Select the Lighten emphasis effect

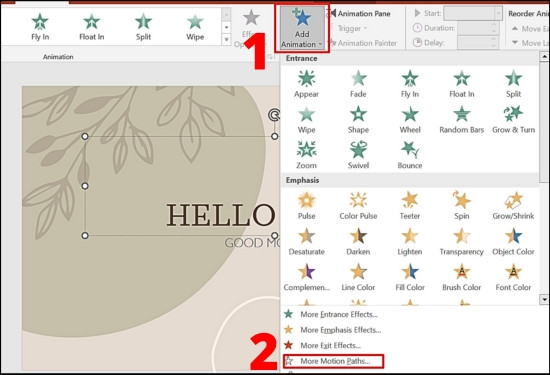(410, 242)
